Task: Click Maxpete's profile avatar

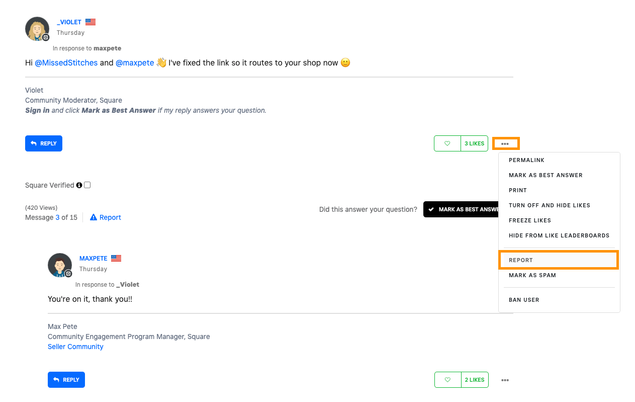Action: [x=60, y=265]
